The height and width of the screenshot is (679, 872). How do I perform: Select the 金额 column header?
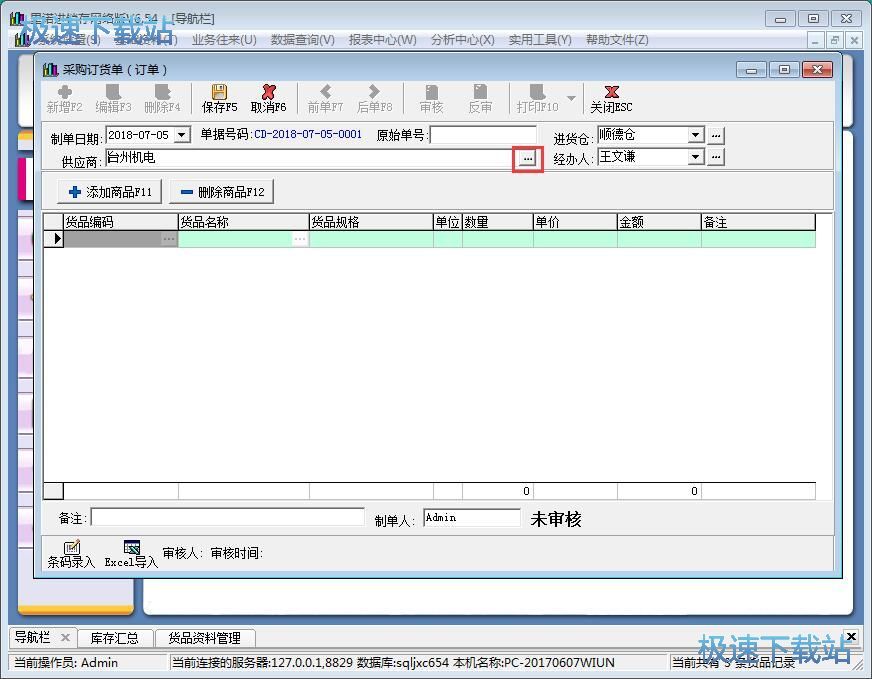659,222
